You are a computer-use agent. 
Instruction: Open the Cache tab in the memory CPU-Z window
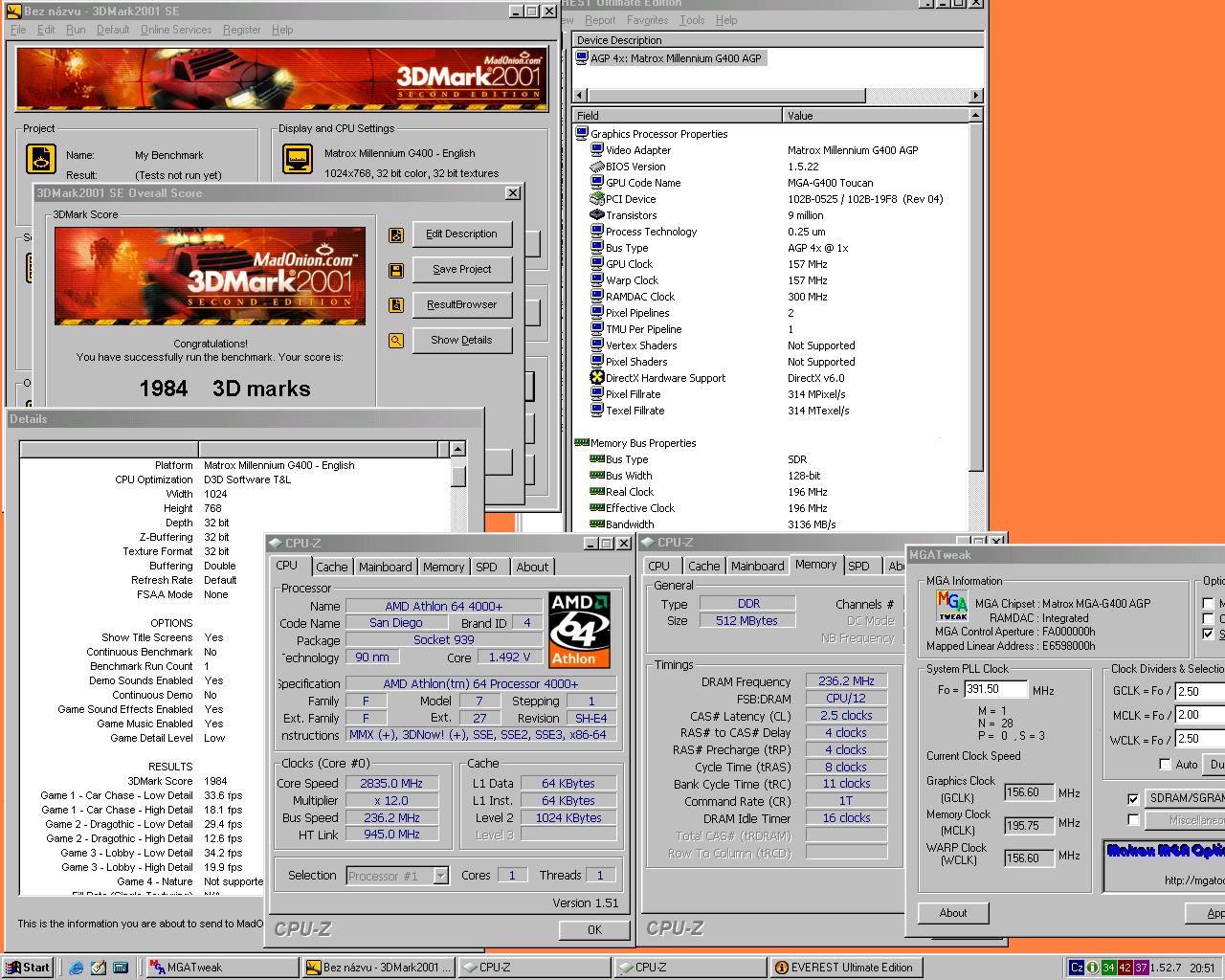703,566
